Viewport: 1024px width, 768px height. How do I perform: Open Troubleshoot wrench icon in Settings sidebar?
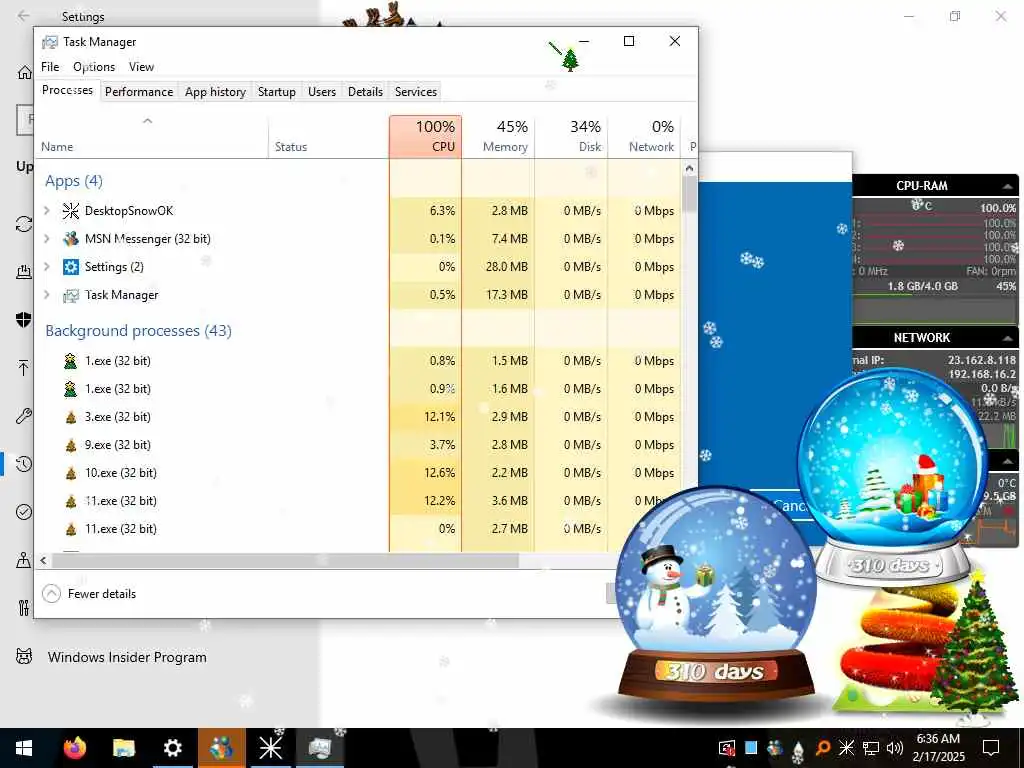tap(24, 416)
